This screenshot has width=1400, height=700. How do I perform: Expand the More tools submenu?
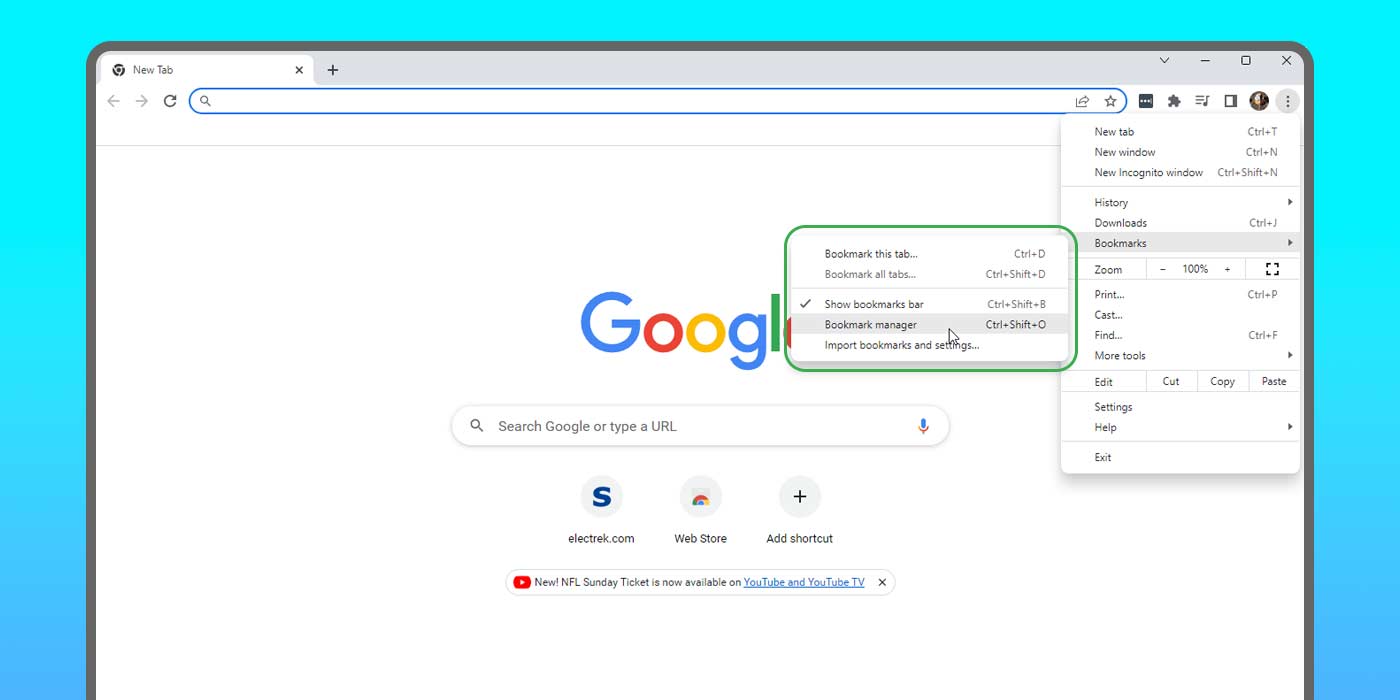click(x=1119, y=355)
